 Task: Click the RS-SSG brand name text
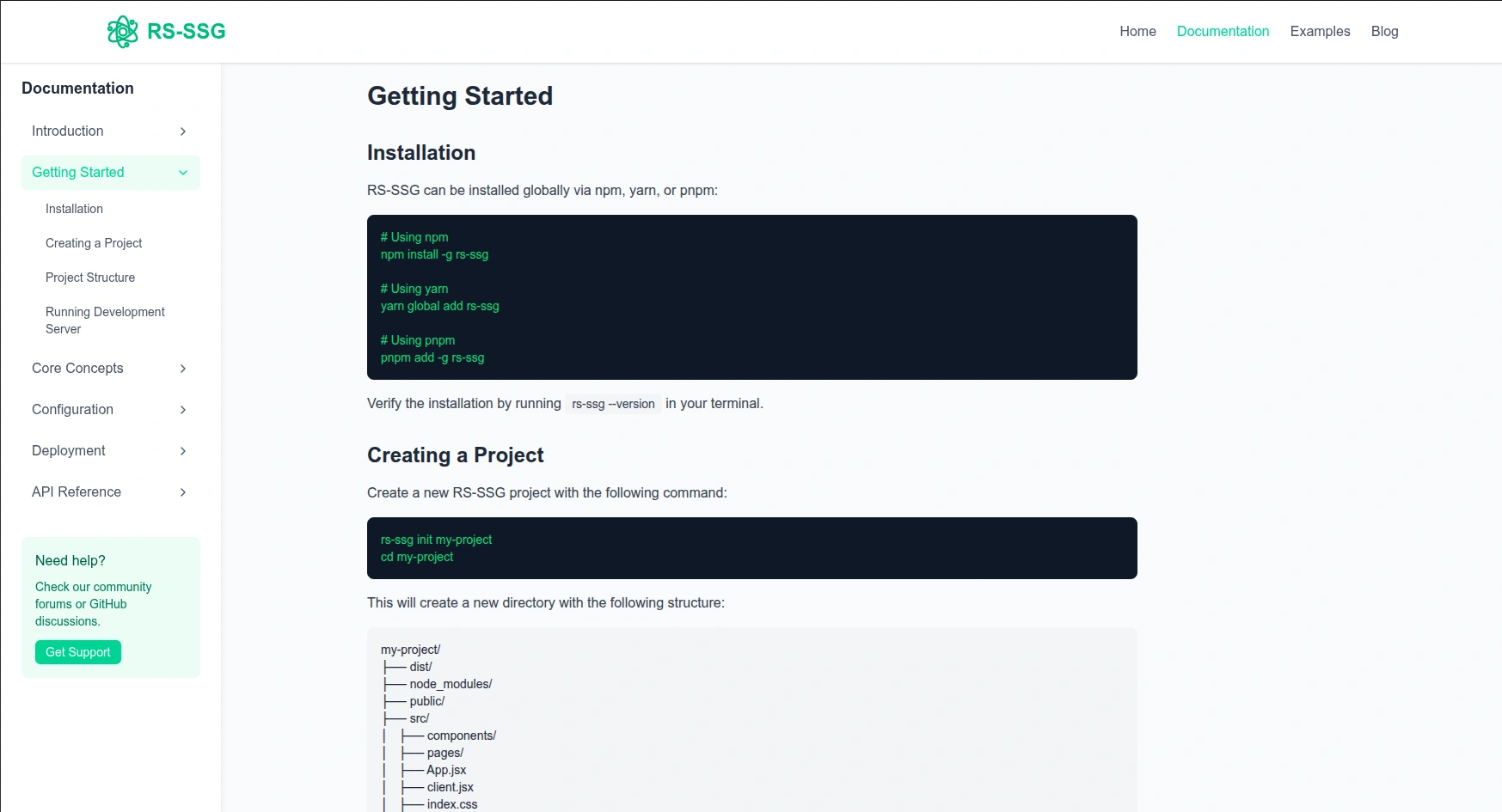tap(186, 32)
